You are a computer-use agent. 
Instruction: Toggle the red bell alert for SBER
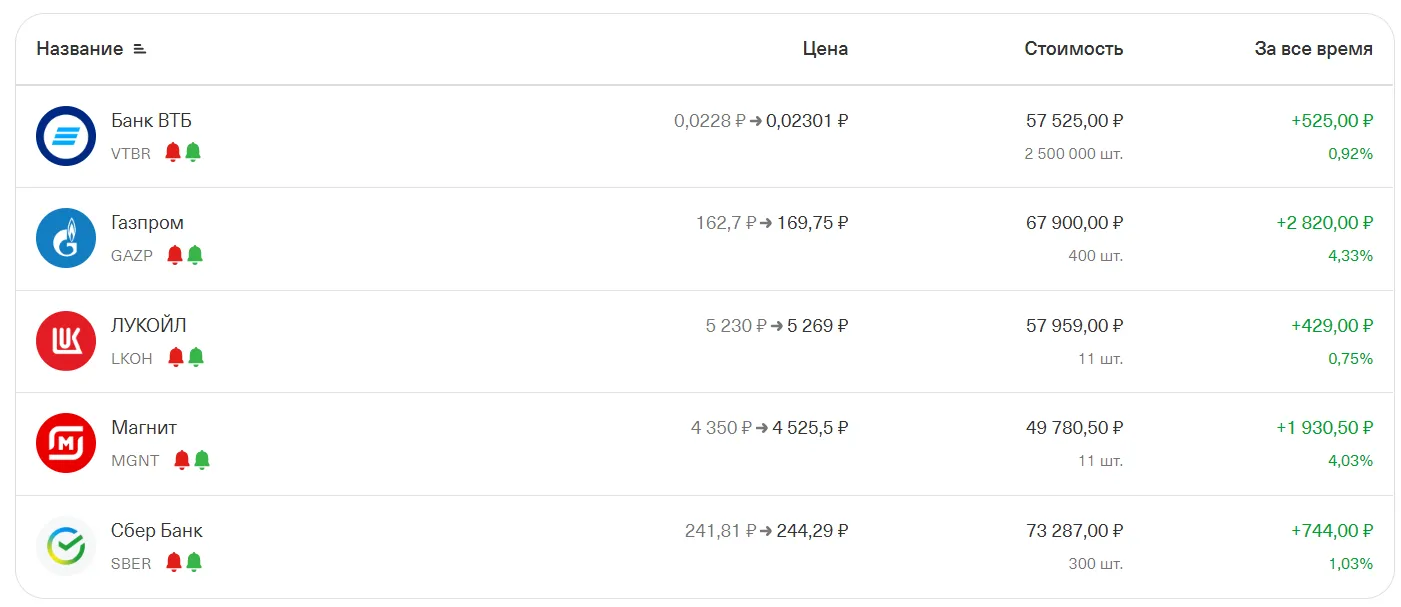click(x=174, y=562)
